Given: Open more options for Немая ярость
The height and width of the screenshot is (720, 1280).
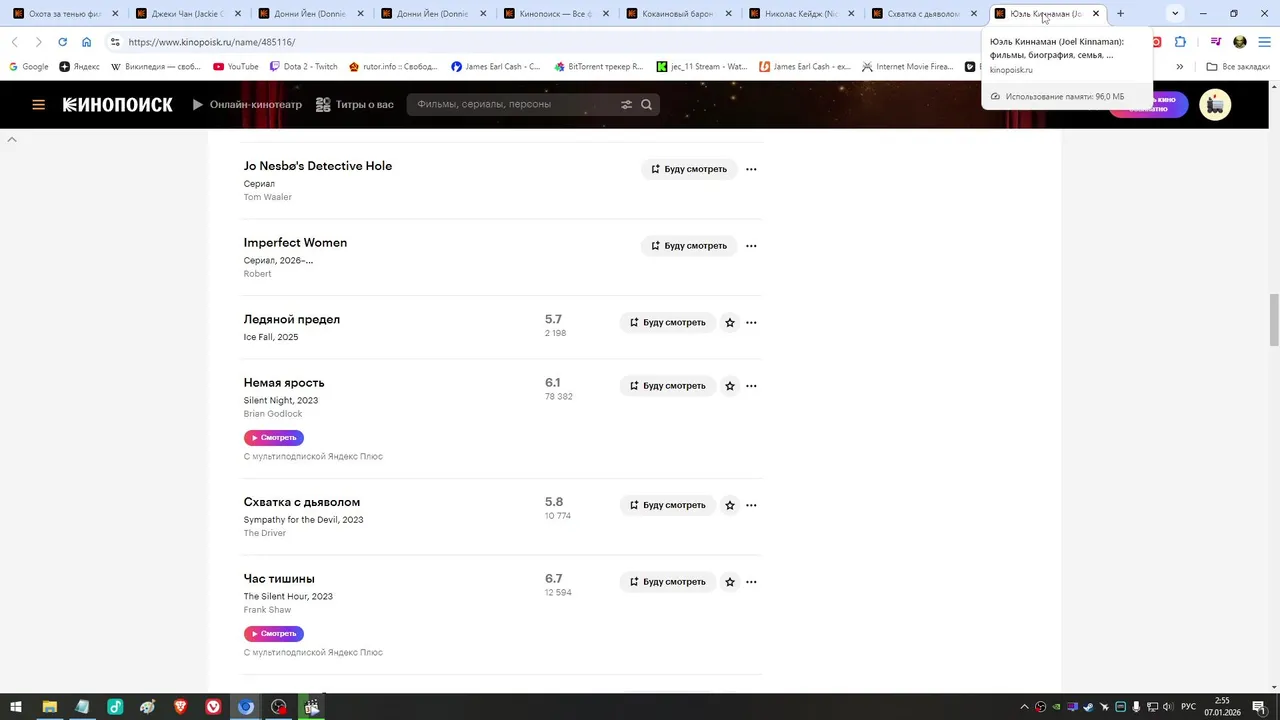Looking at the screenshot, I should (x=751, y=386).
